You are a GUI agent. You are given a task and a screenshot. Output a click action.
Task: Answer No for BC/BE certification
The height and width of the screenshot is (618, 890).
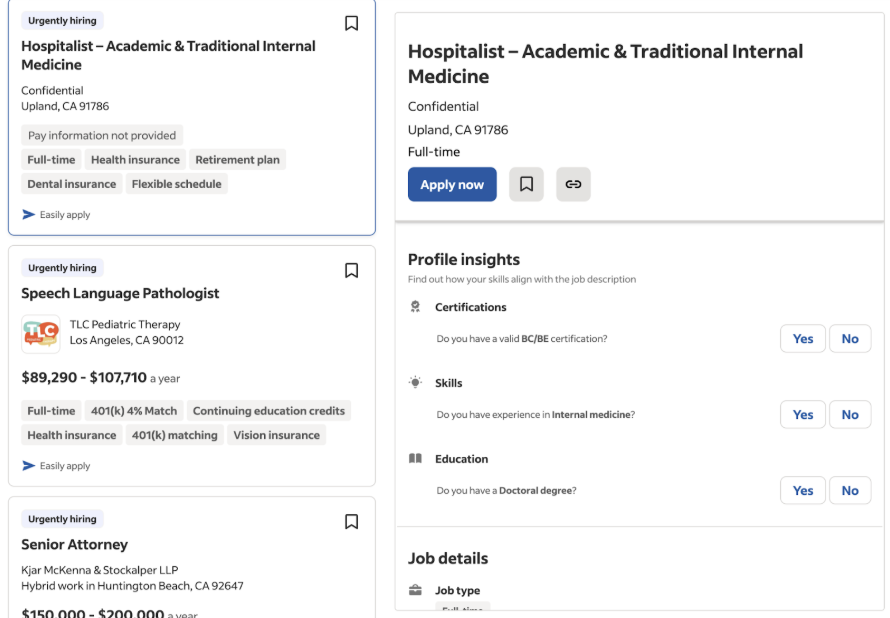[850, 338]
